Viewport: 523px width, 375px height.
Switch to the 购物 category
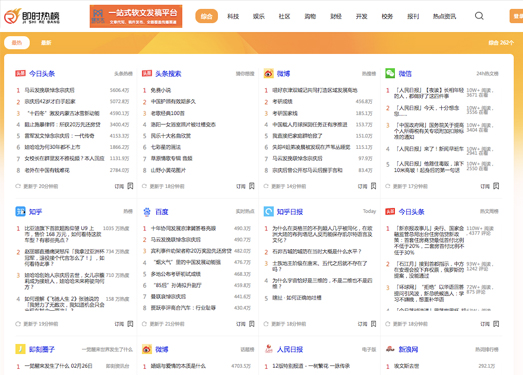point(310,16)
